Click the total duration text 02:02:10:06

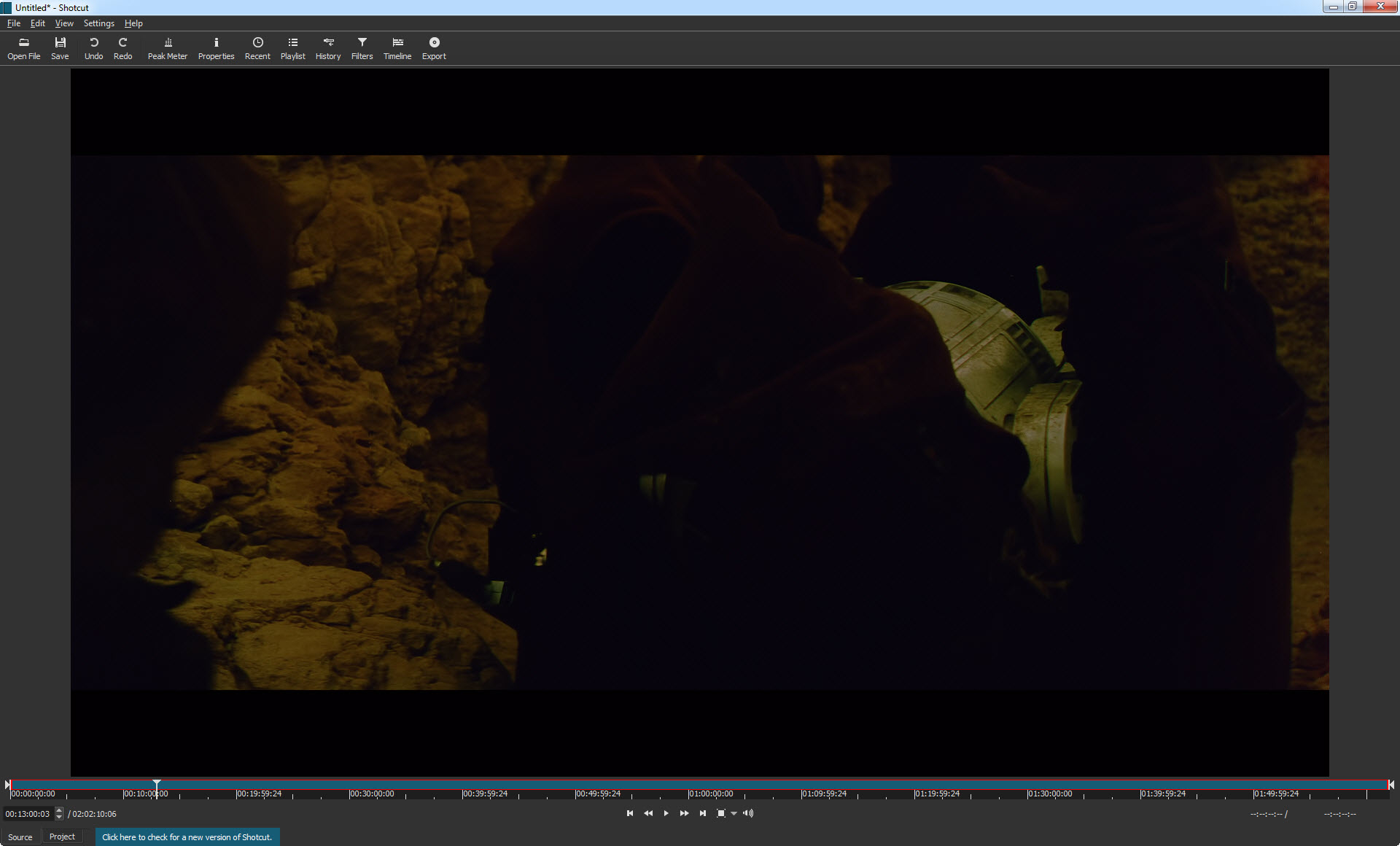pos(94,814)
